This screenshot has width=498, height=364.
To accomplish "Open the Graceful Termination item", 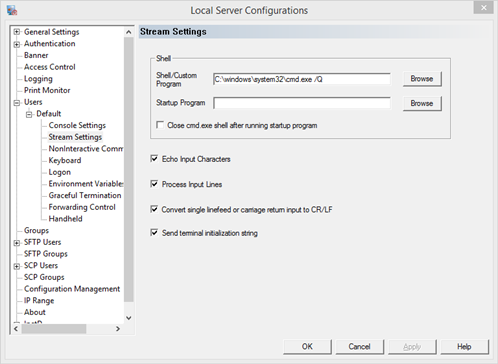I will tap(85, 195).
